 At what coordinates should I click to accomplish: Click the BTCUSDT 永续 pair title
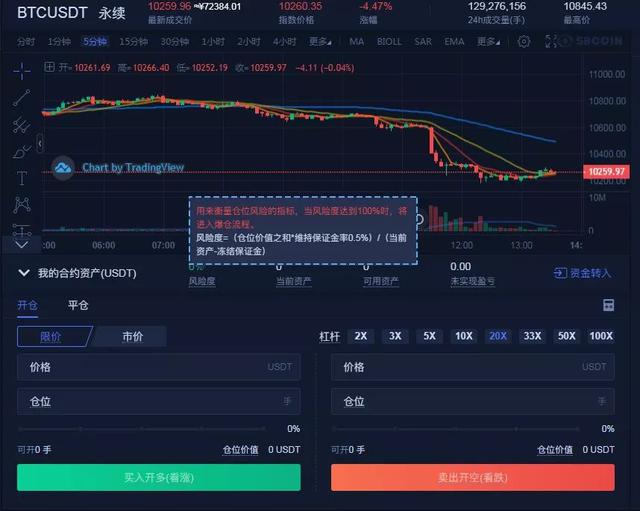pyautogui.click(x=71, y=13)
